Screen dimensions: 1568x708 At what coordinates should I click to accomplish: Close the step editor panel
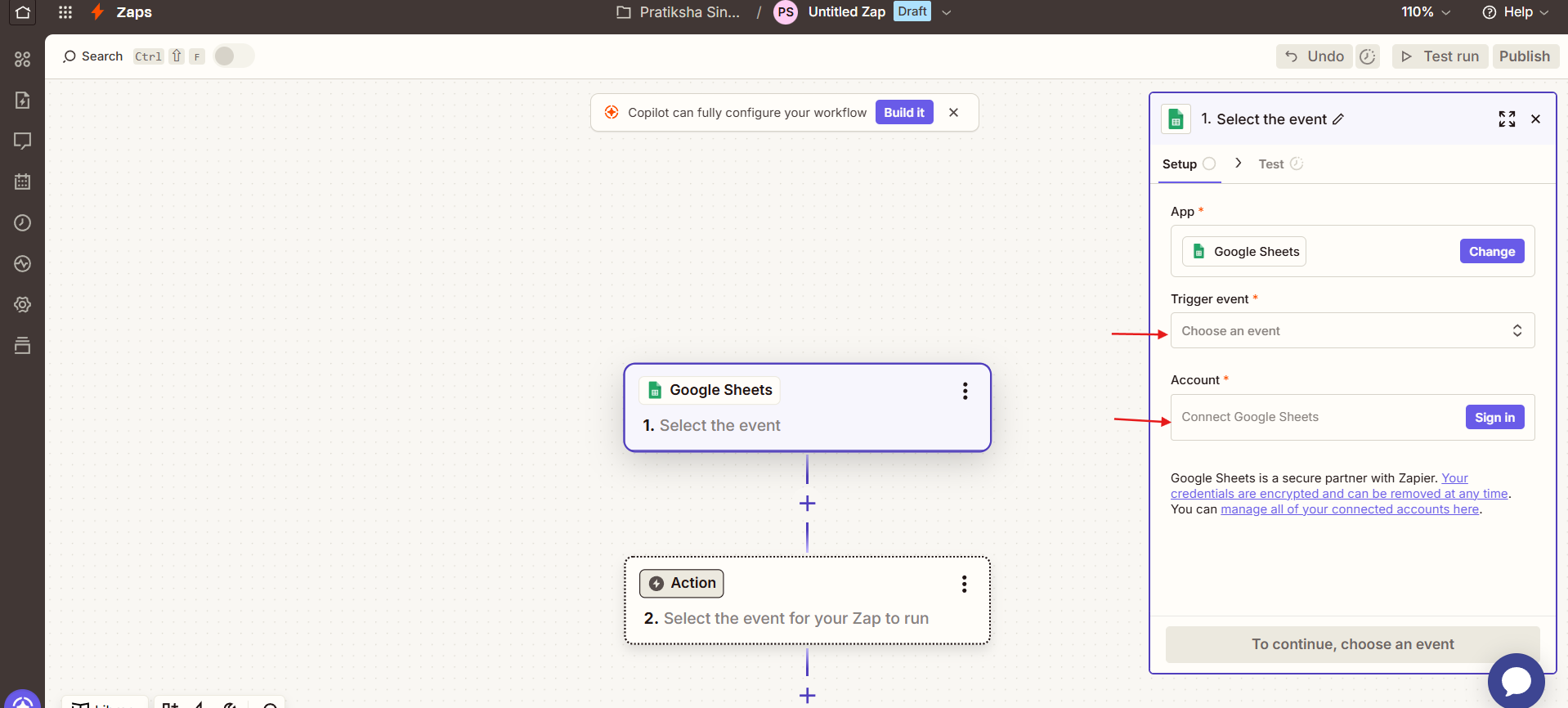click(x=1535, y=119)
